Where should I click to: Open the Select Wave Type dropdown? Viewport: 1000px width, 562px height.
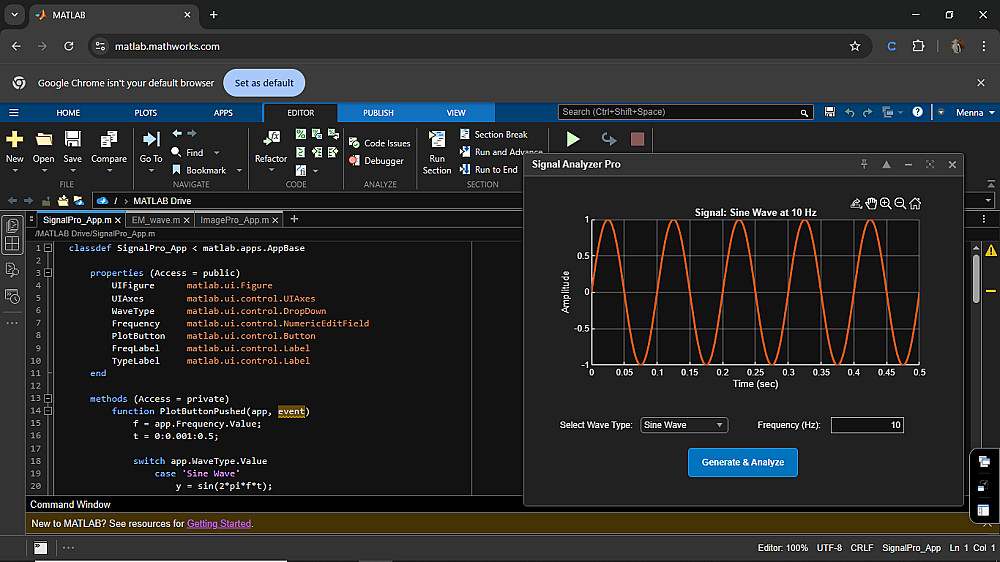pyautogui.click(x=684, y=425)
